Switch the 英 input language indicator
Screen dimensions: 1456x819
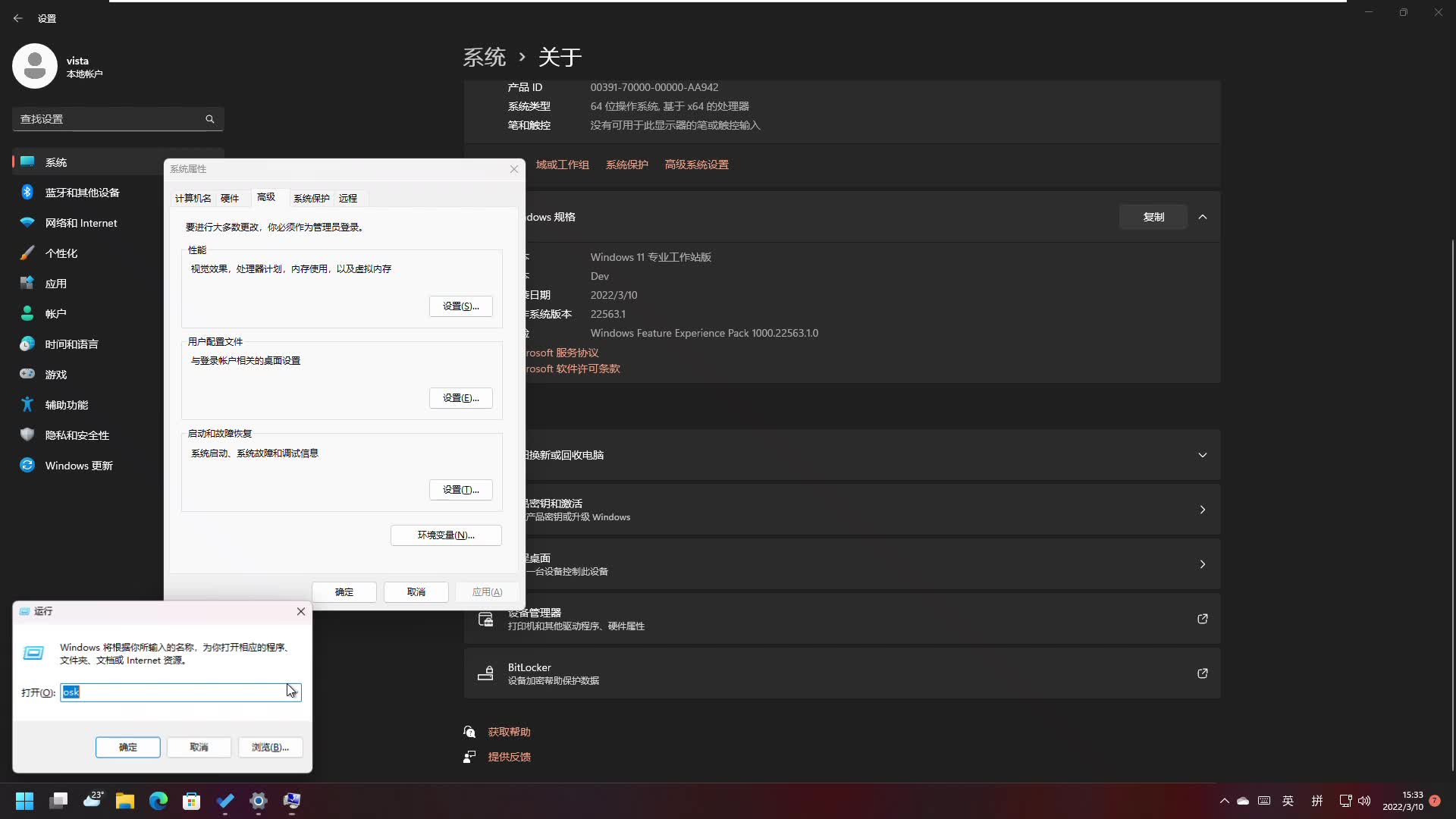(1288, 801)
